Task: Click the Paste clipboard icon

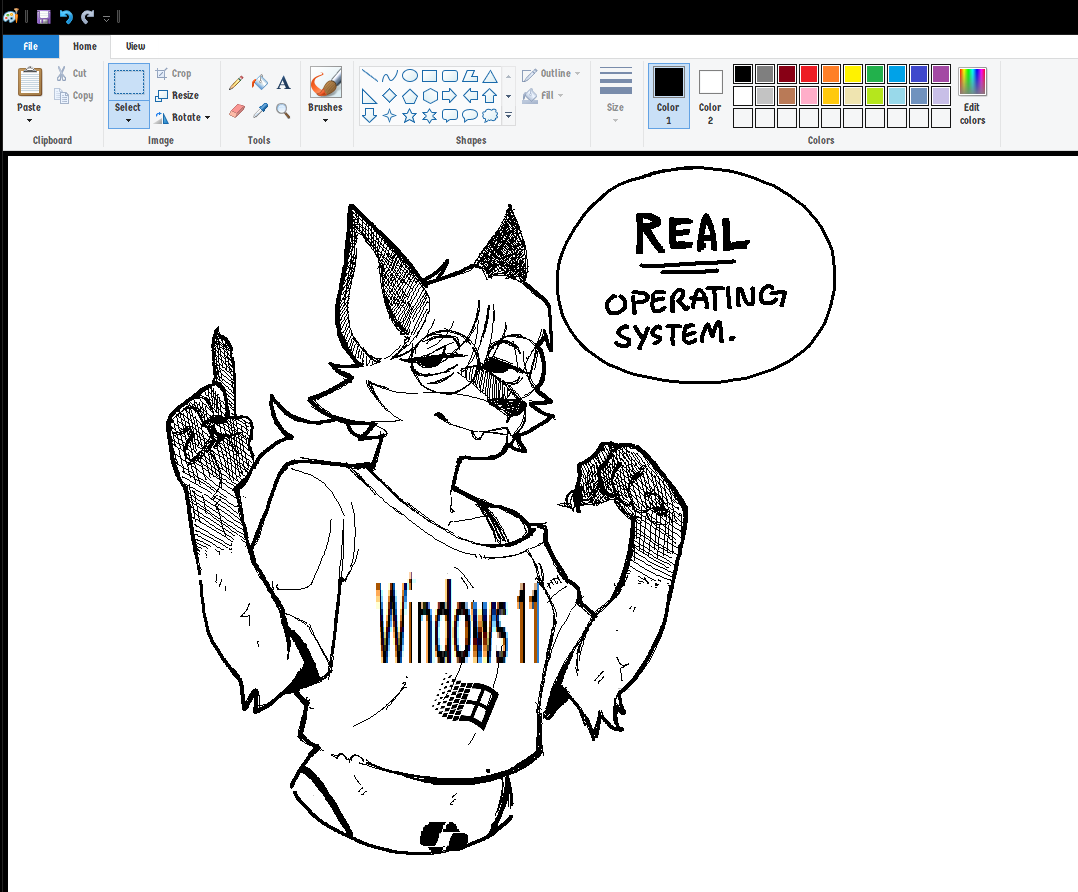Action: (x=30, y=82)
